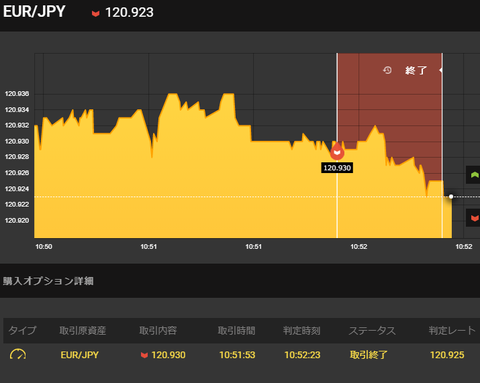Click the red down arrow beside 120.923
The image size is (480, 383).
coord(96,14)
